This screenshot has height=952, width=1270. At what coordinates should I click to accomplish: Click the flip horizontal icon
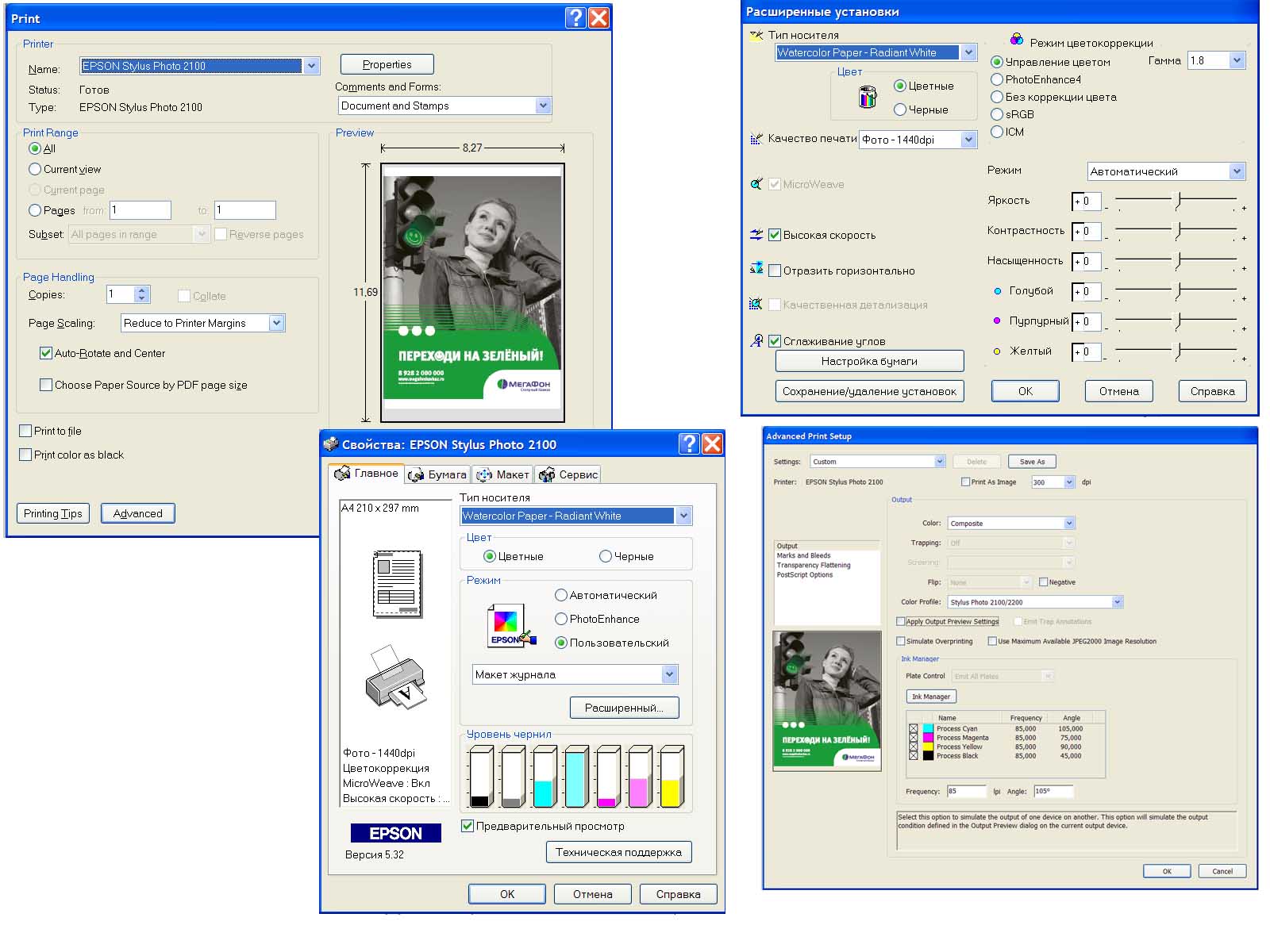click(756, 270)
